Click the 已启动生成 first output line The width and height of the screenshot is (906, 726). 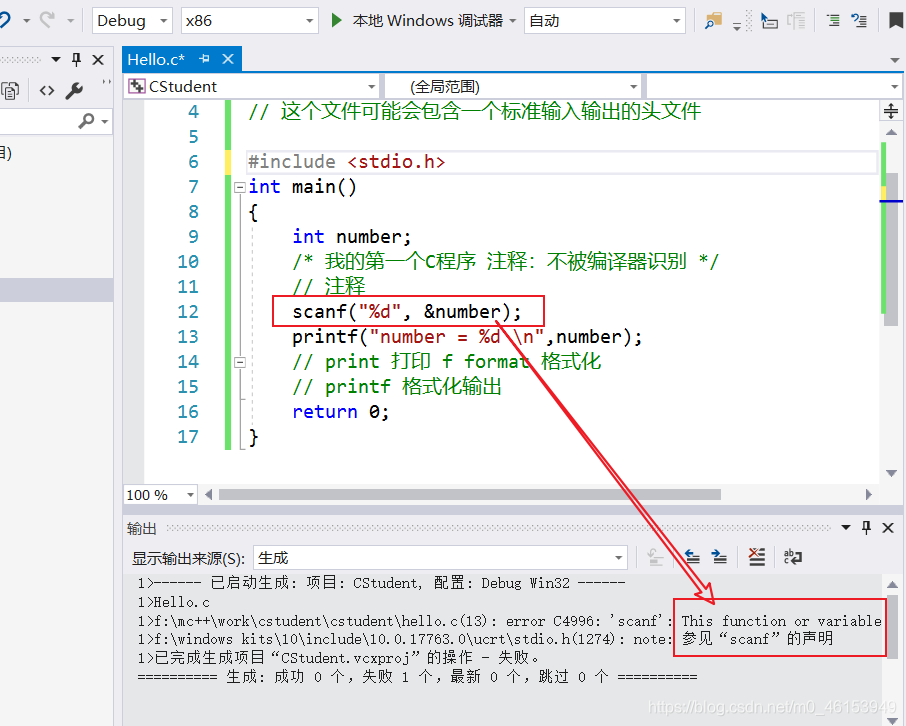pos(381,583)
